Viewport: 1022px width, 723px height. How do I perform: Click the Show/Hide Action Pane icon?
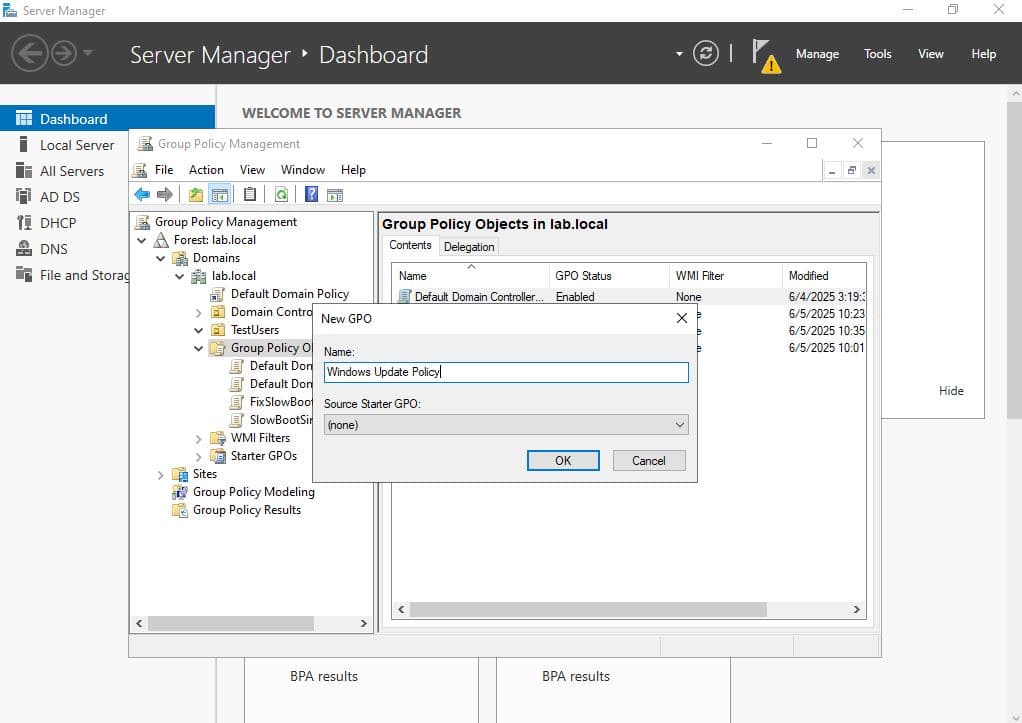(x=335, y=195)
